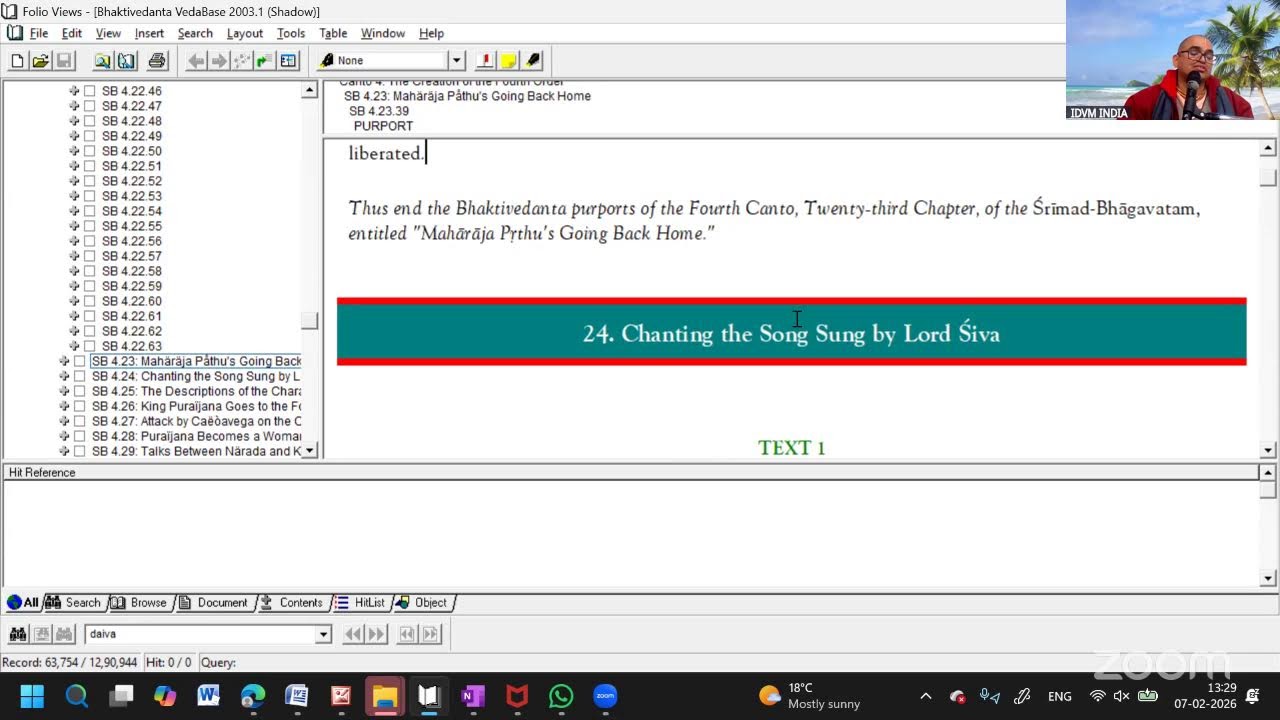Click the binoculars query icon in bottom toolbar
1280x720 pixels.
click(18, 634)
